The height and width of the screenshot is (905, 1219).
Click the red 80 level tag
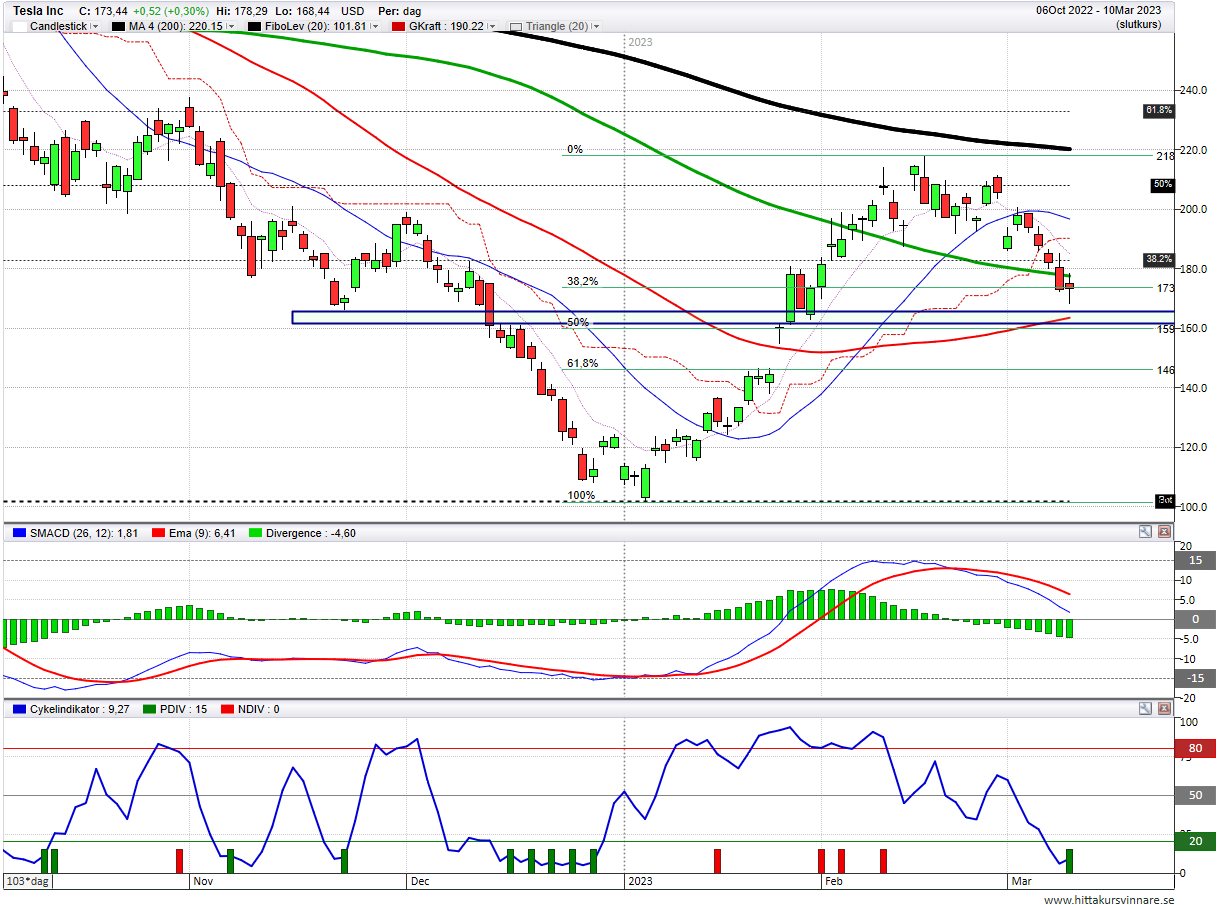point(1195,748)
